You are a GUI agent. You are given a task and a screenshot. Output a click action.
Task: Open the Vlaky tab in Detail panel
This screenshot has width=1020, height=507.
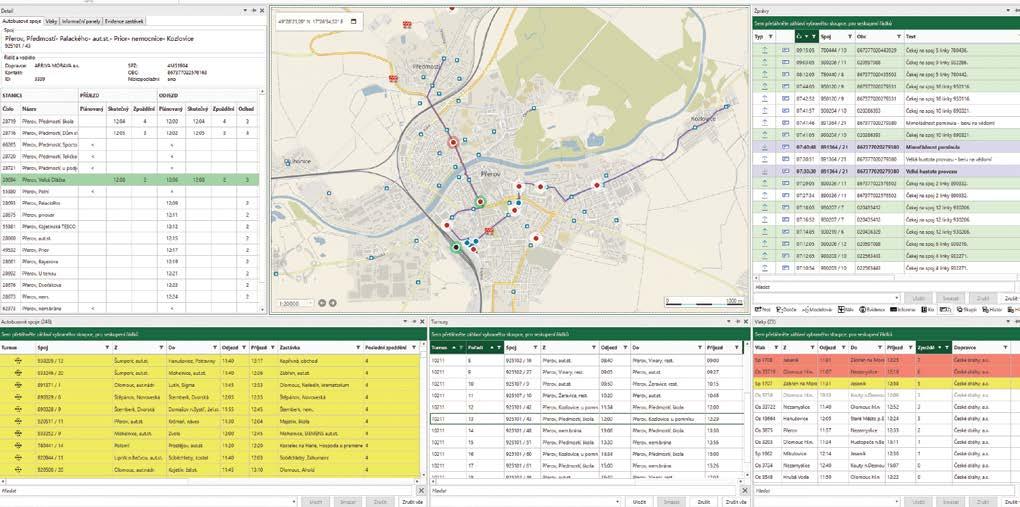pyautogui.click(x=50, y=21)
